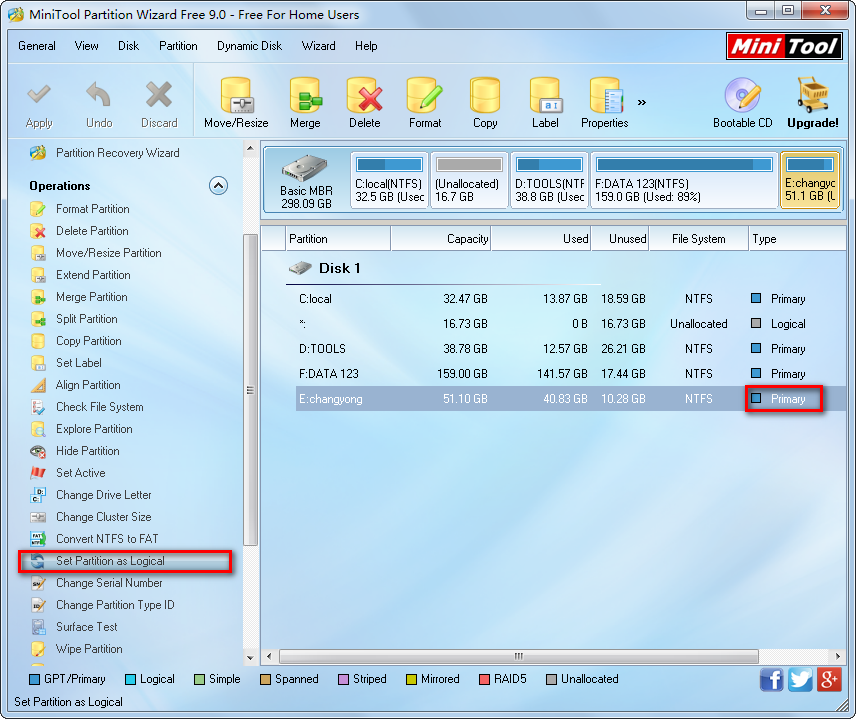The image size is (856, 719).
Task: Click the Format toolbar icon
Action: [425, 102]
